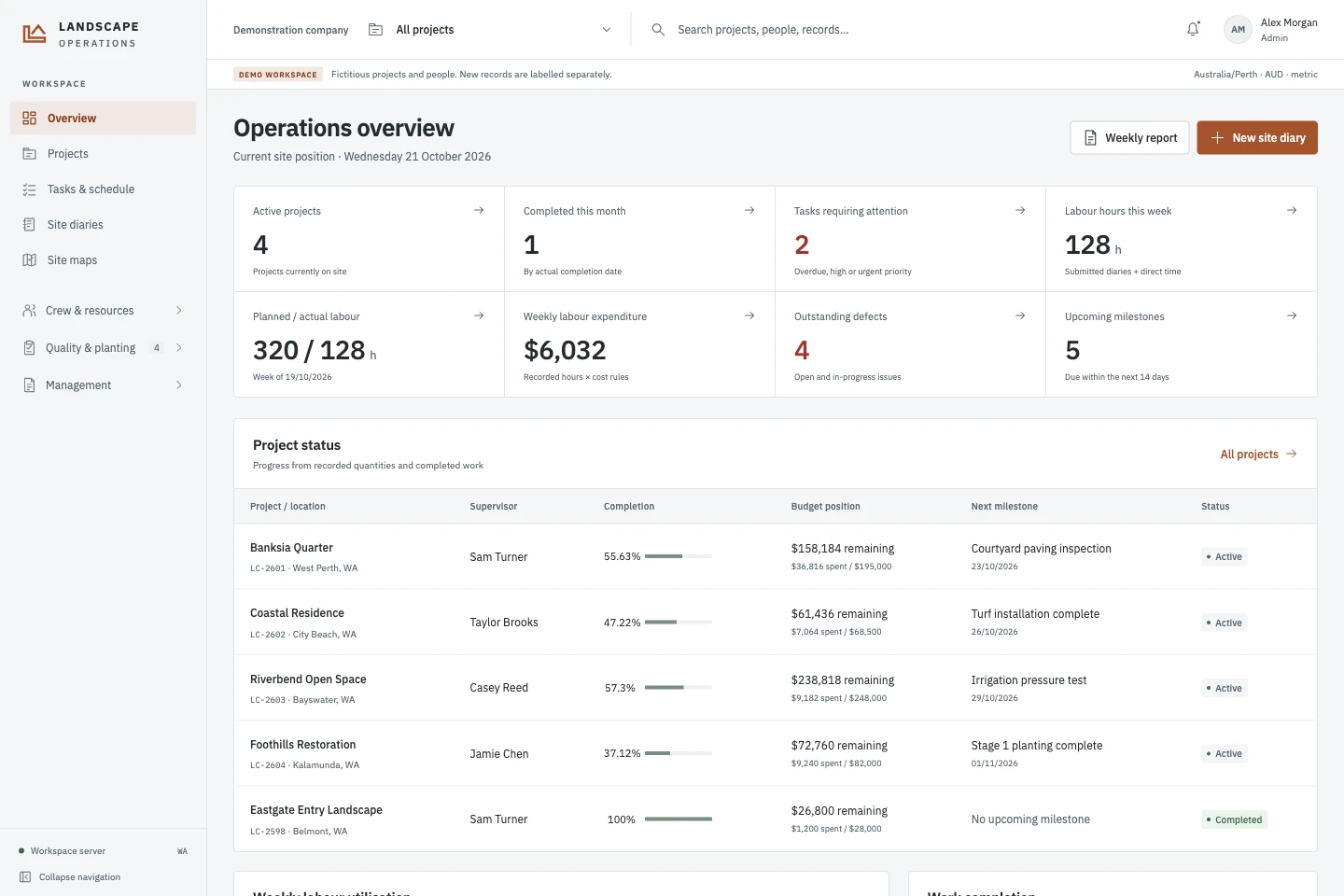
Task: Expand the Quality & planting section
Action: pos(103,348)
